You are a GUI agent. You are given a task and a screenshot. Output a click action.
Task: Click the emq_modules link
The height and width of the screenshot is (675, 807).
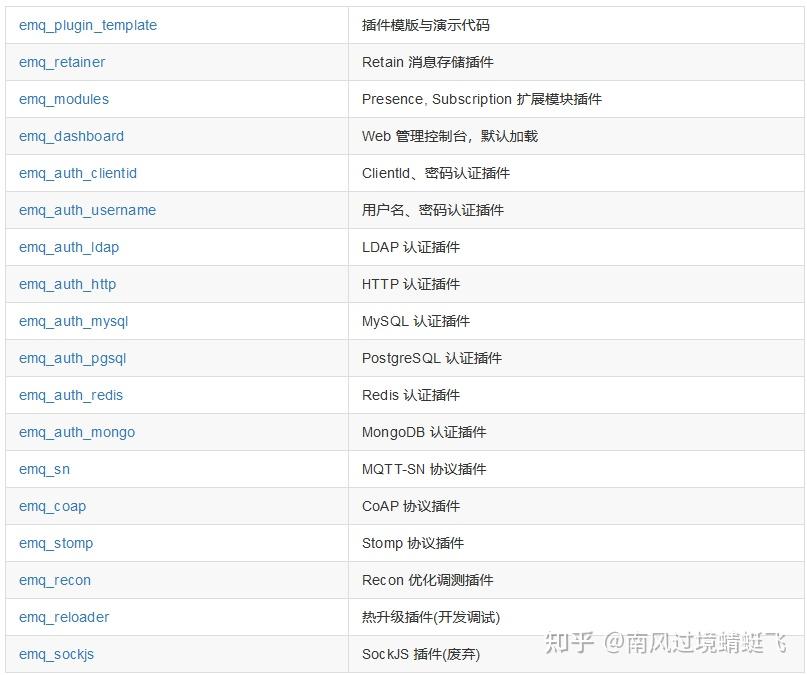coord(64,99)
